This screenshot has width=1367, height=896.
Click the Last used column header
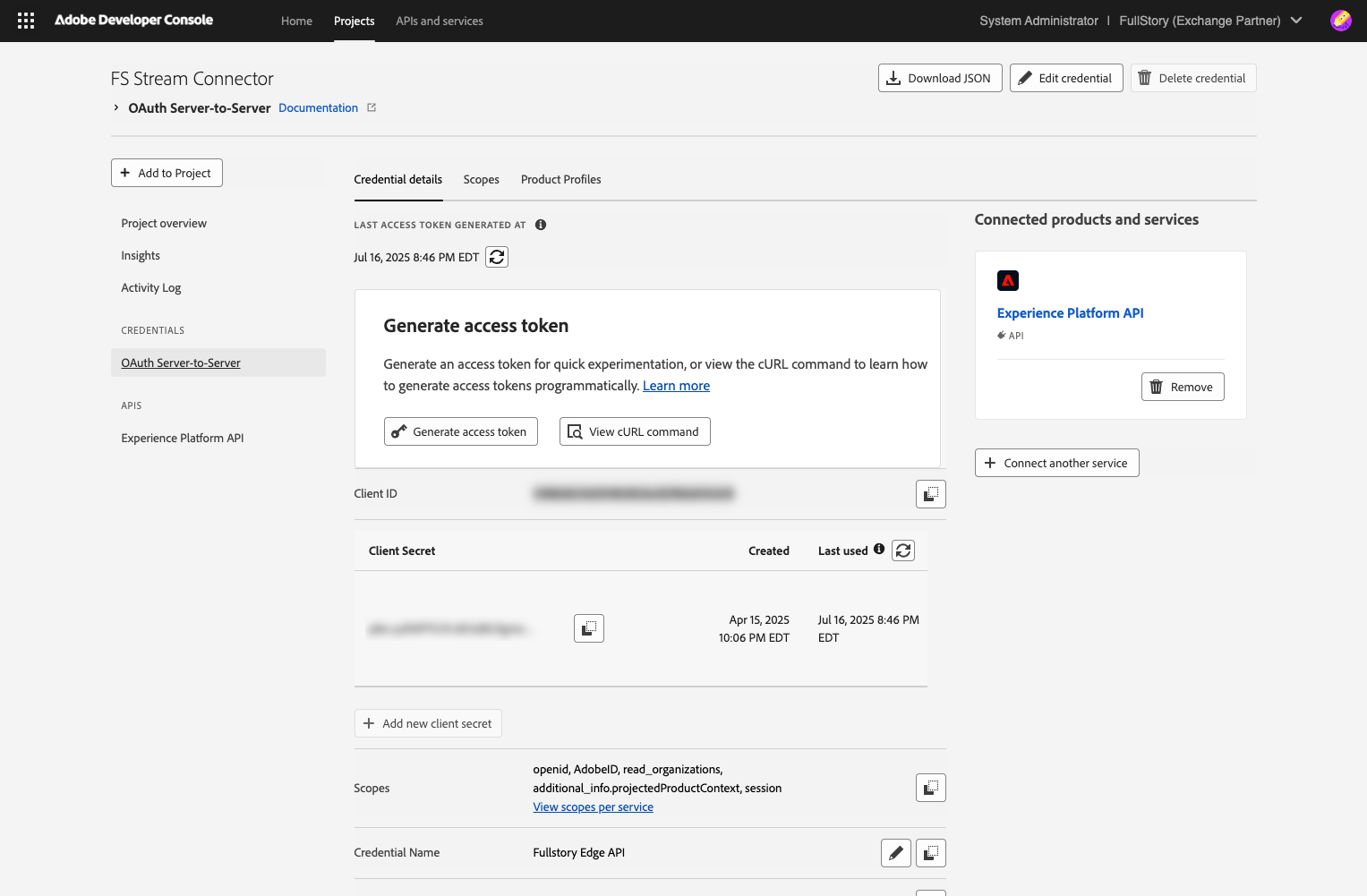[843, 550]
